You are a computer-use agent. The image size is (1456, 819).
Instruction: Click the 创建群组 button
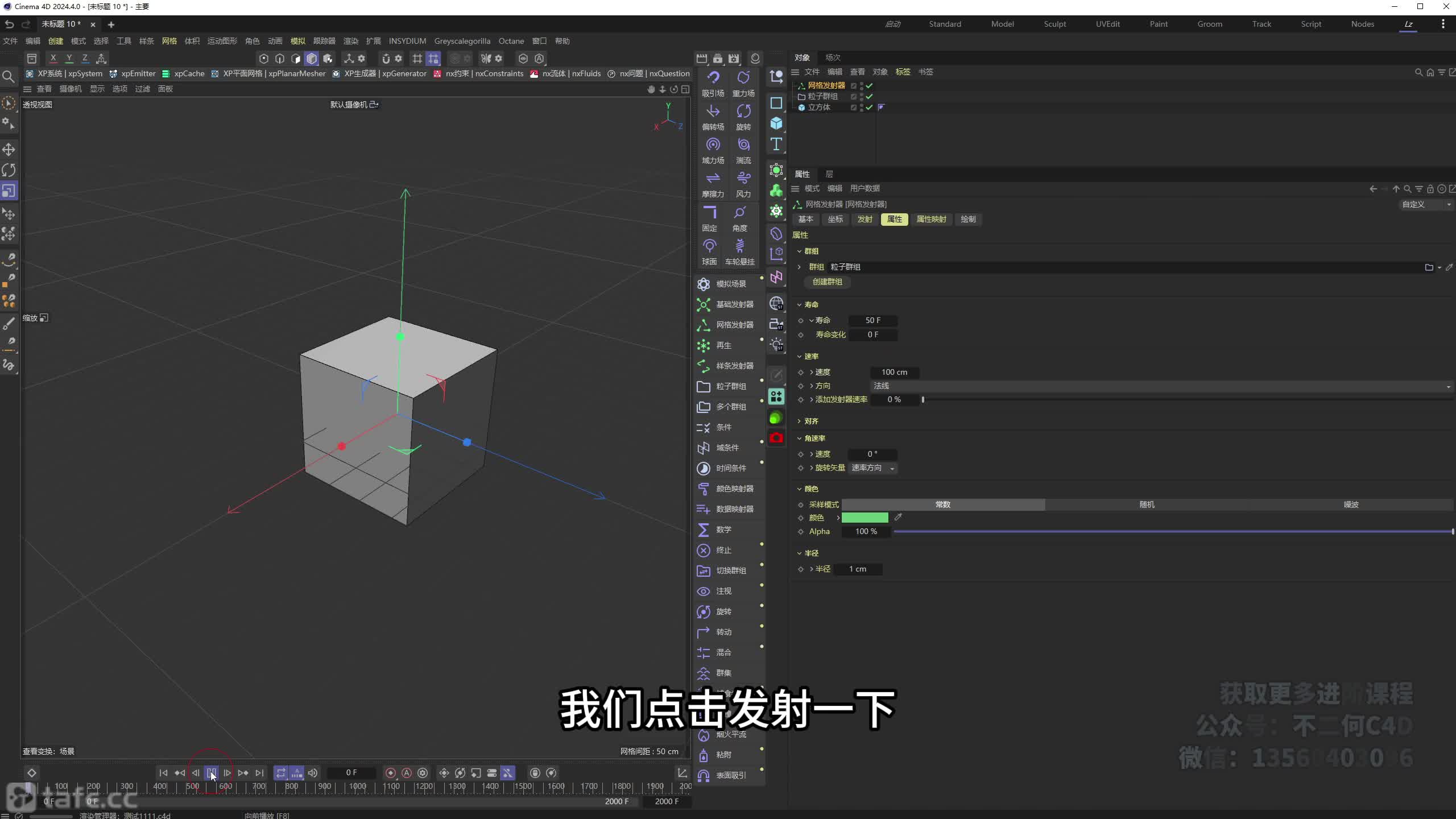(x=827, y=282)
